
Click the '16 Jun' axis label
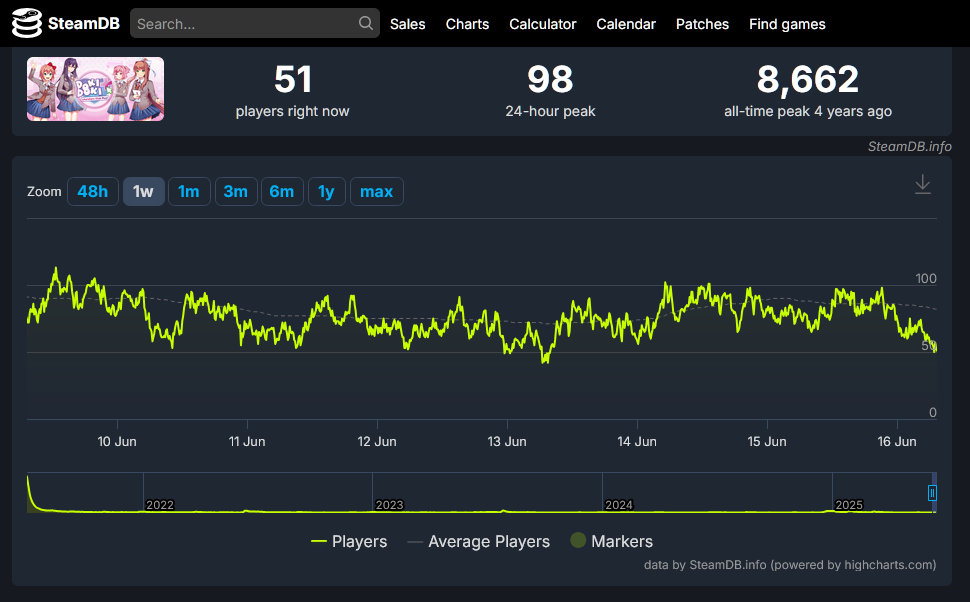click(x=897, y=442)
